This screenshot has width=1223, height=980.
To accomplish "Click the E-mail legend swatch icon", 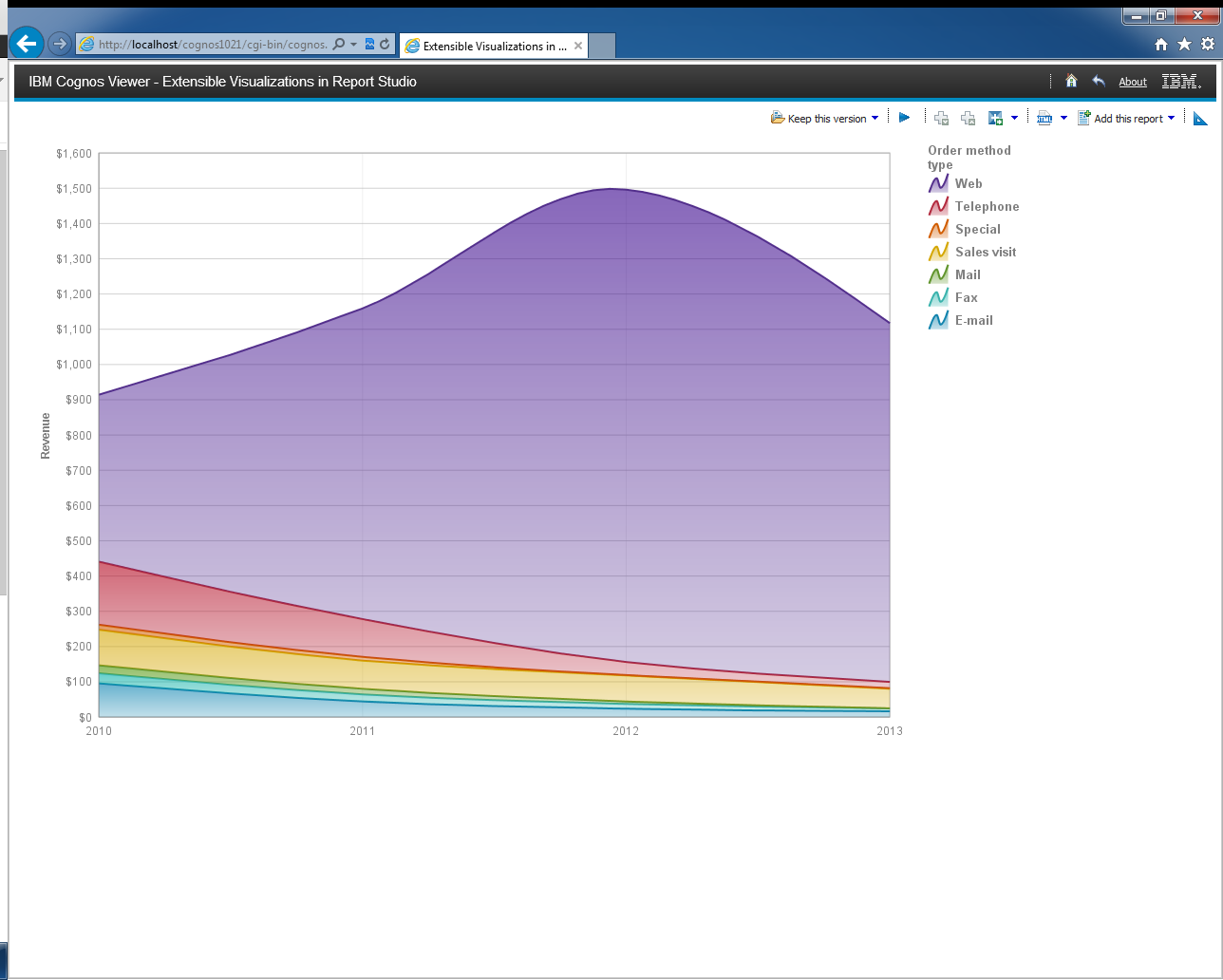I will coord(938,320).
